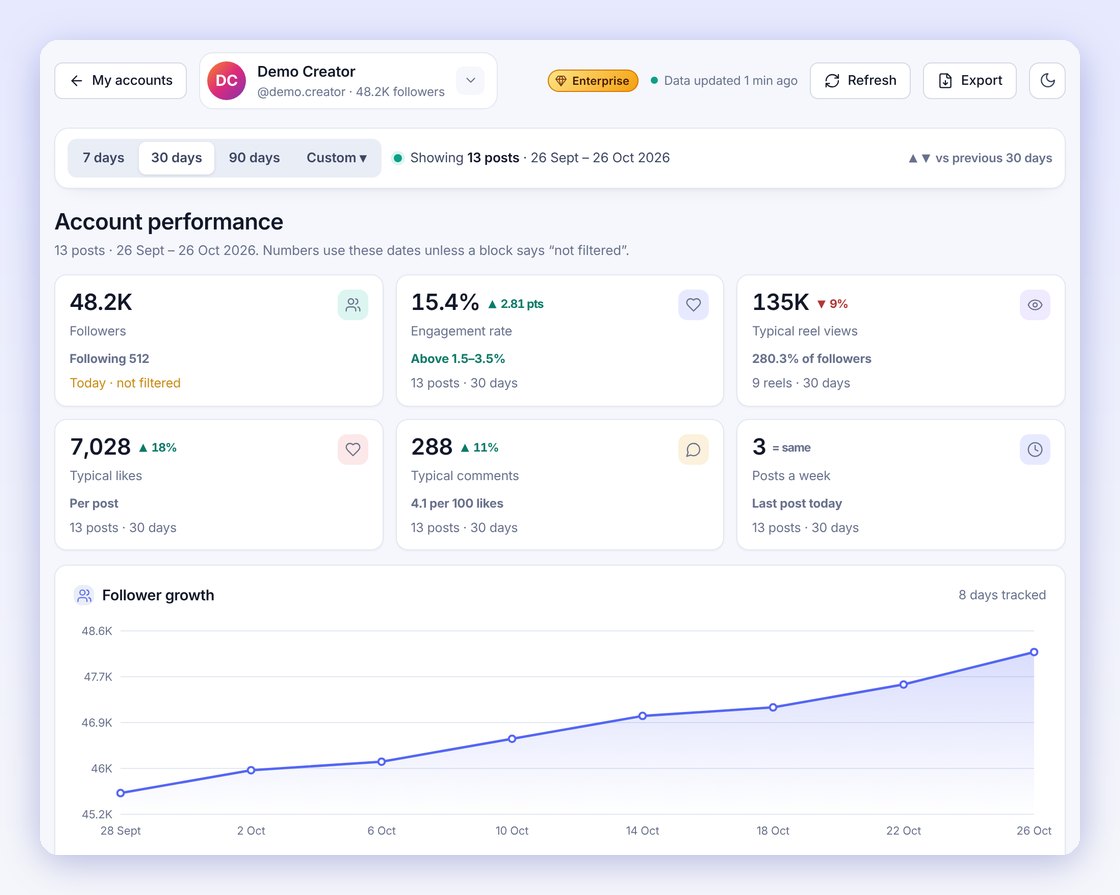Click the Enterprise plan badge
The image size is (1120, 895).
coord(593,81)
